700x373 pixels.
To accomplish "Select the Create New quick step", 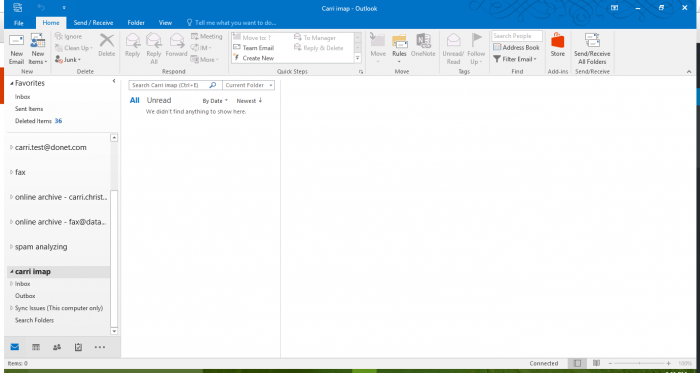I will (x=254, y=58).
